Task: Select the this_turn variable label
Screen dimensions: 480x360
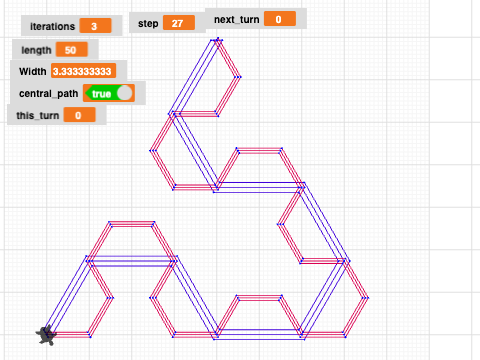Action: (x=38, y=116)
